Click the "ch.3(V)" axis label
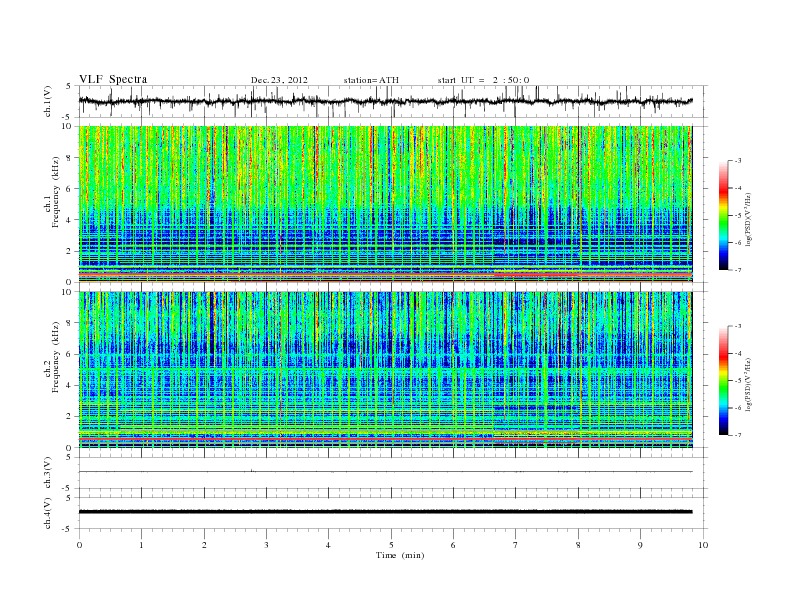Screen dimensions: 792x612 [x=48, y=473]
